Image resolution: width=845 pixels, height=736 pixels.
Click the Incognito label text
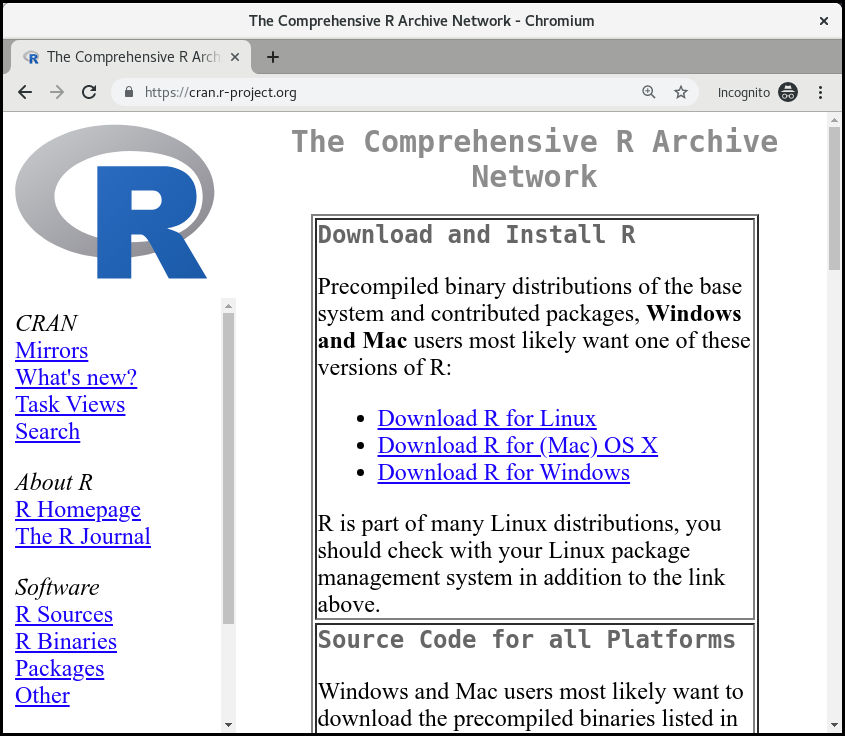click(744, 93)
